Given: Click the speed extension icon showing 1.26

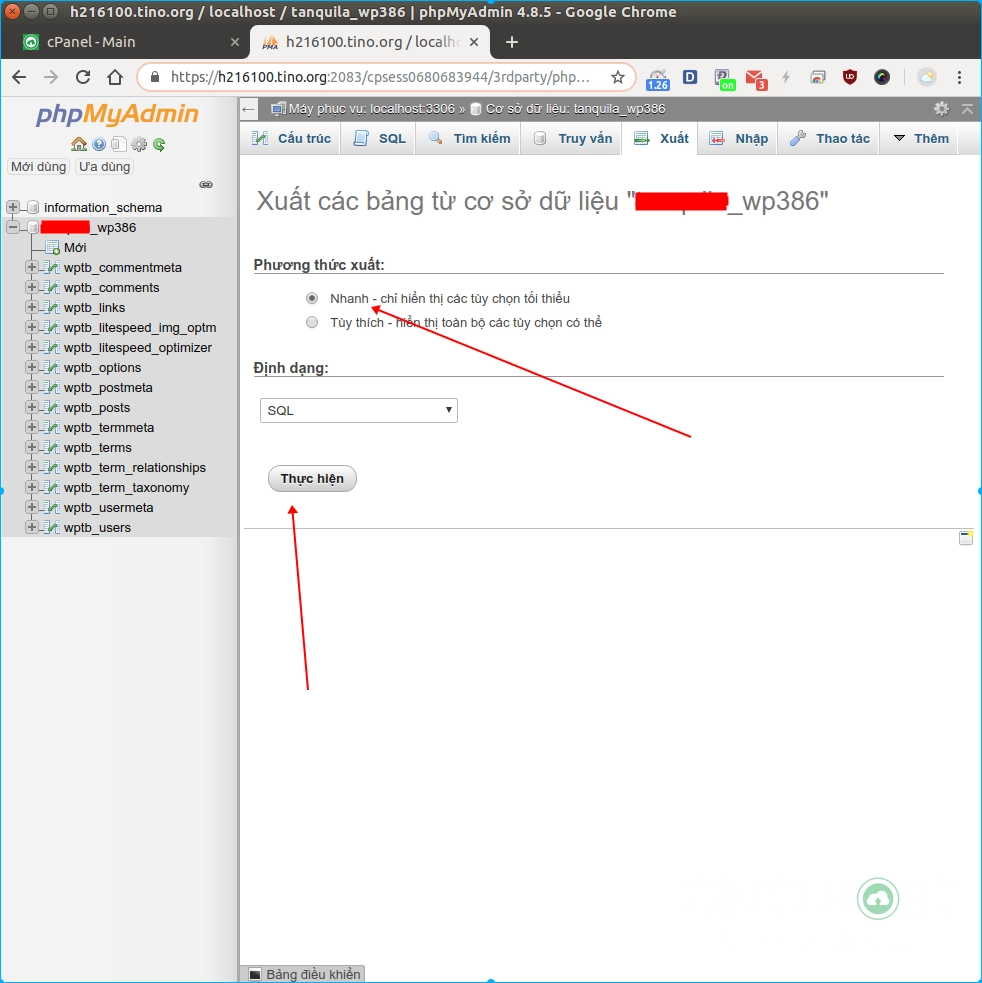Looking at the screenshot, I should (658, 79).
